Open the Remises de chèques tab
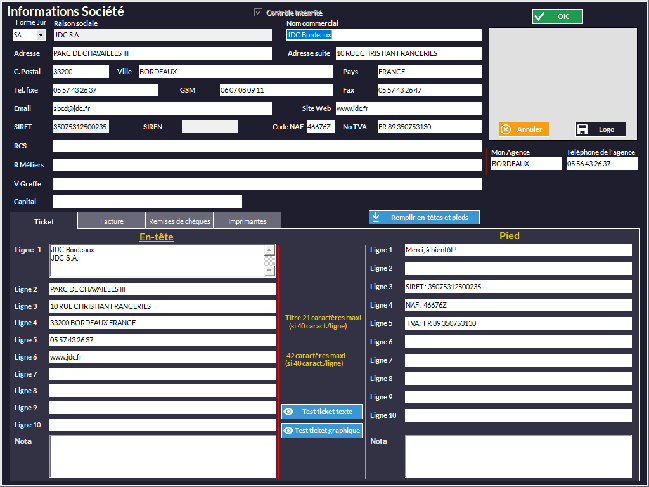This screenshot has width=649, height=487. (x=178, y=220)
